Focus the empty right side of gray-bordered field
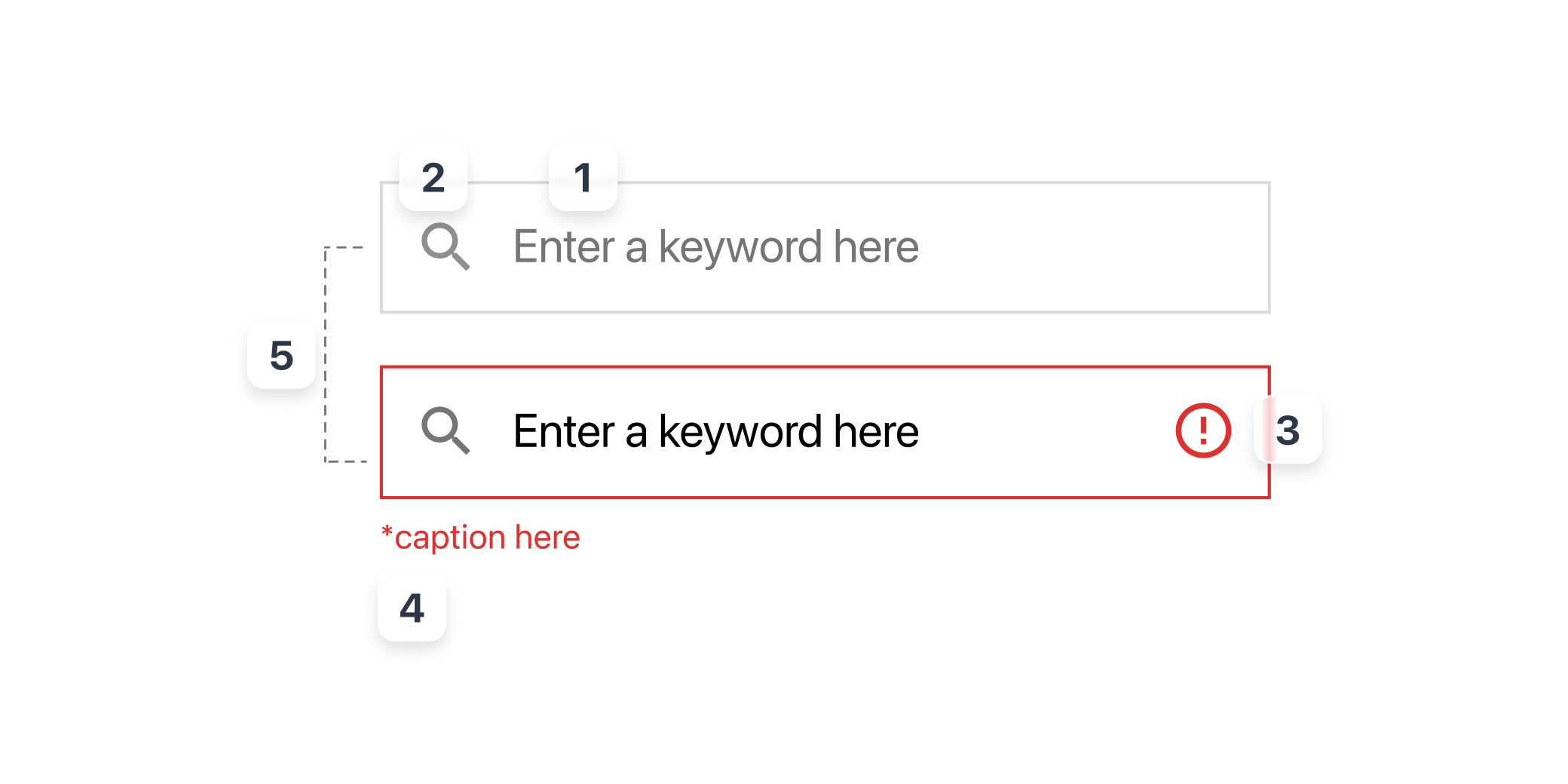This screenshot has height=784, width=1568. click(1093, 247)
